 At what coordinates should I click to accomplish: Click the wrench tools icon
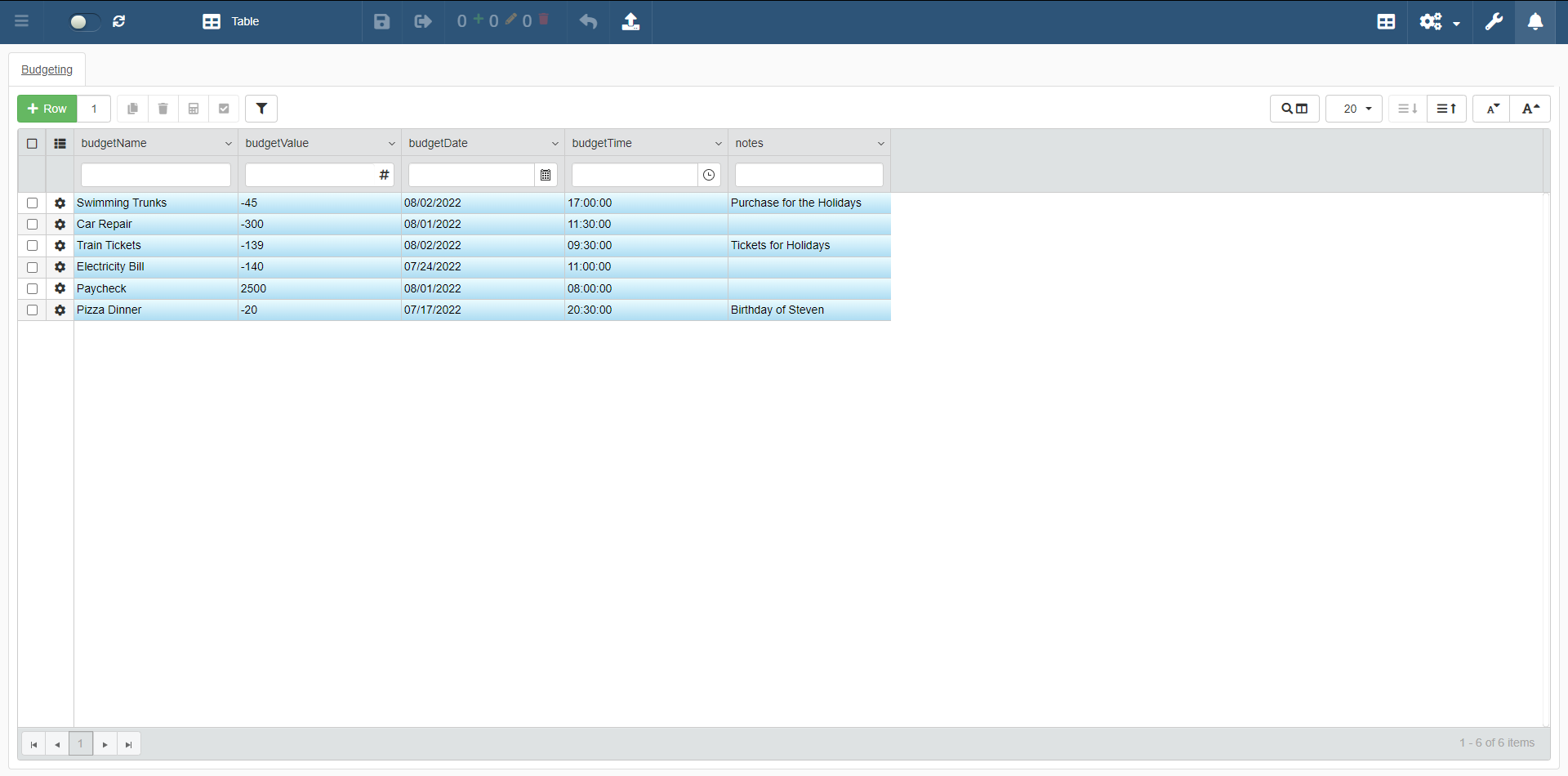(1494, 21)
